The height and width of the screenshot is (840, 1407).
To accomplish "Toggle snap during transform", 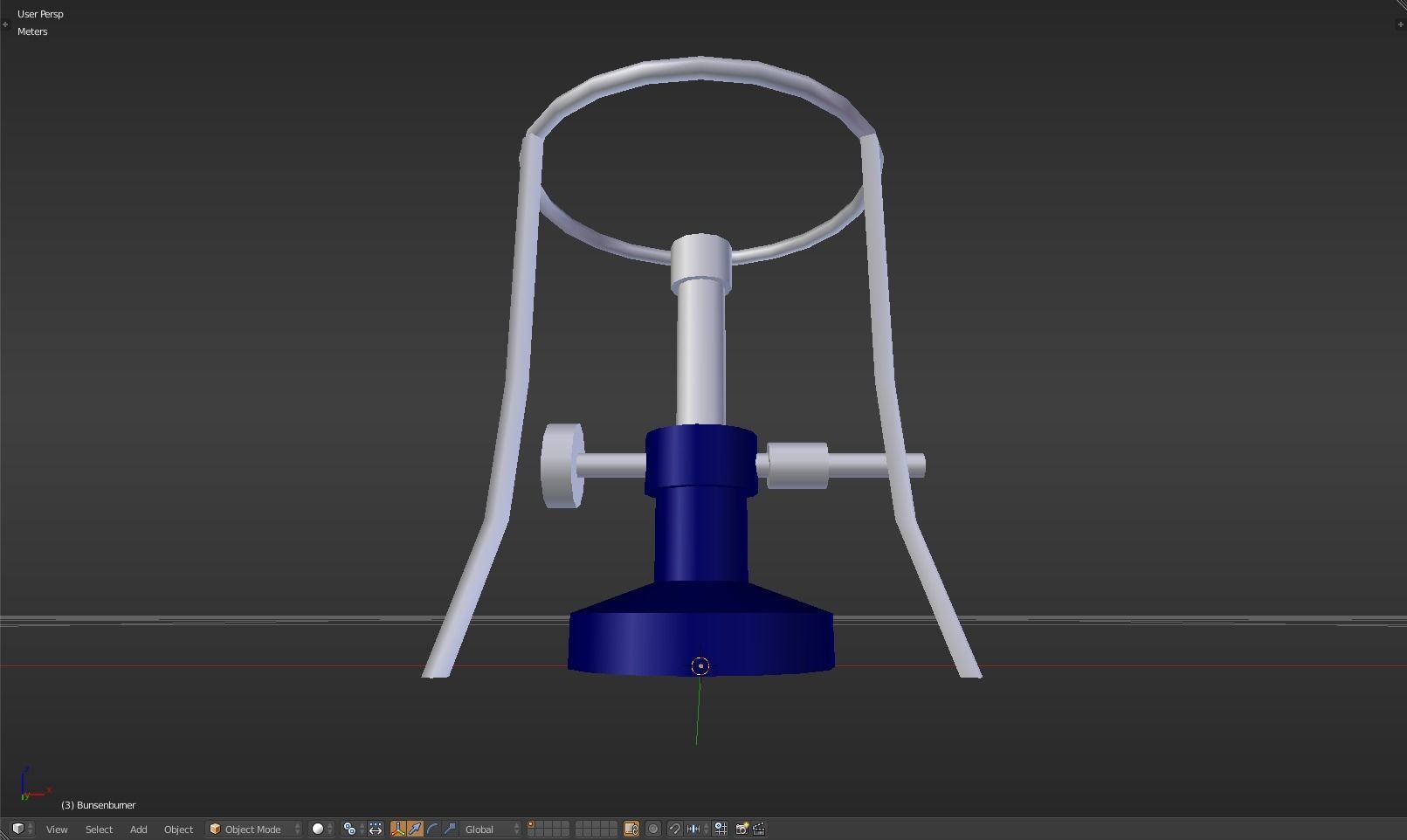I will click(674, 829).
